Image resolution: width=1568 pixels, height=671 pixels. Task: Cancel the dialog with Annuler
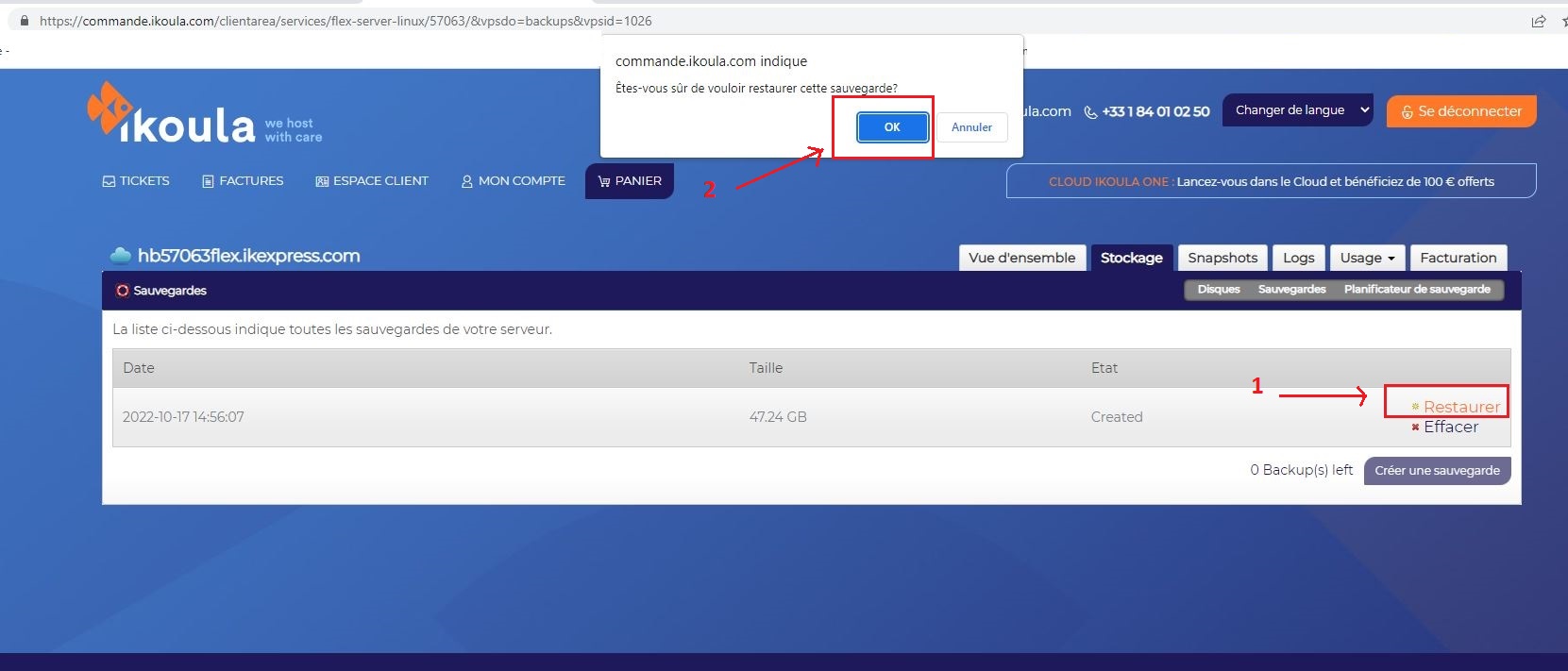click(971, 126)
